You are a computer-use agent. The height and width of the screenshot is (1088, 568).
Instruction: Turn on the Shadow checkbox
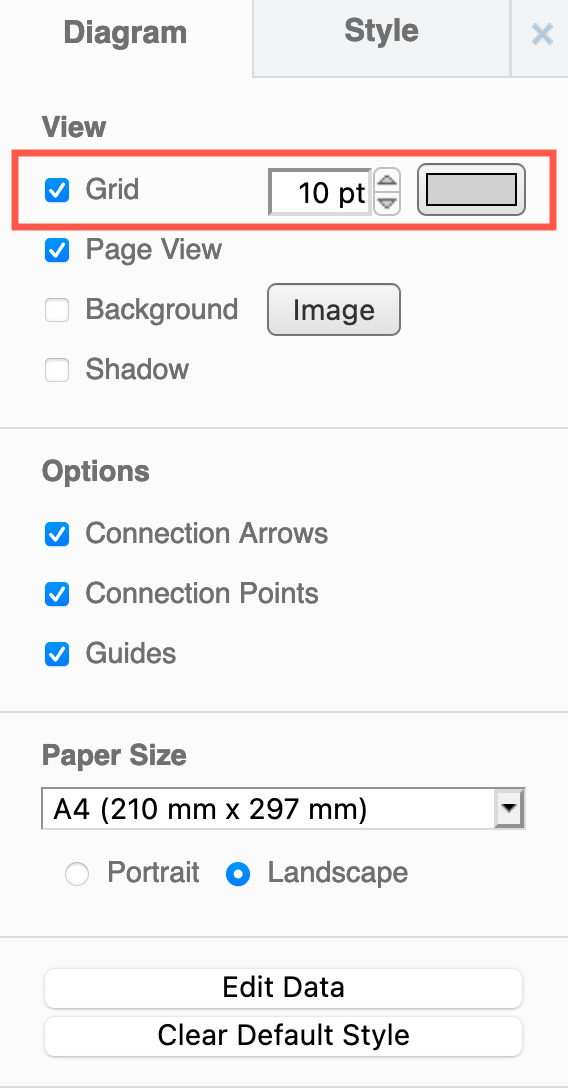[x=57, y=370]
